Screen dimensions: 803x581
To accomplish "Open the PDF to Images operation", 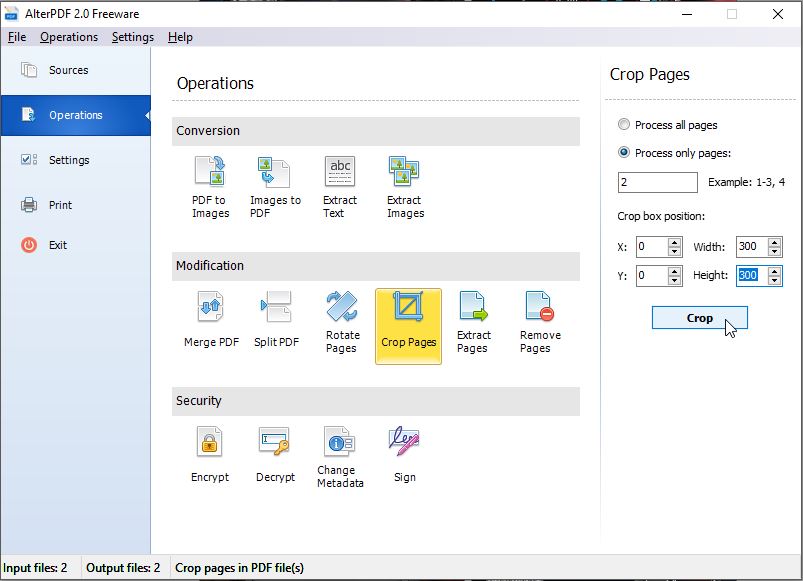I will [x=210, y=187].
